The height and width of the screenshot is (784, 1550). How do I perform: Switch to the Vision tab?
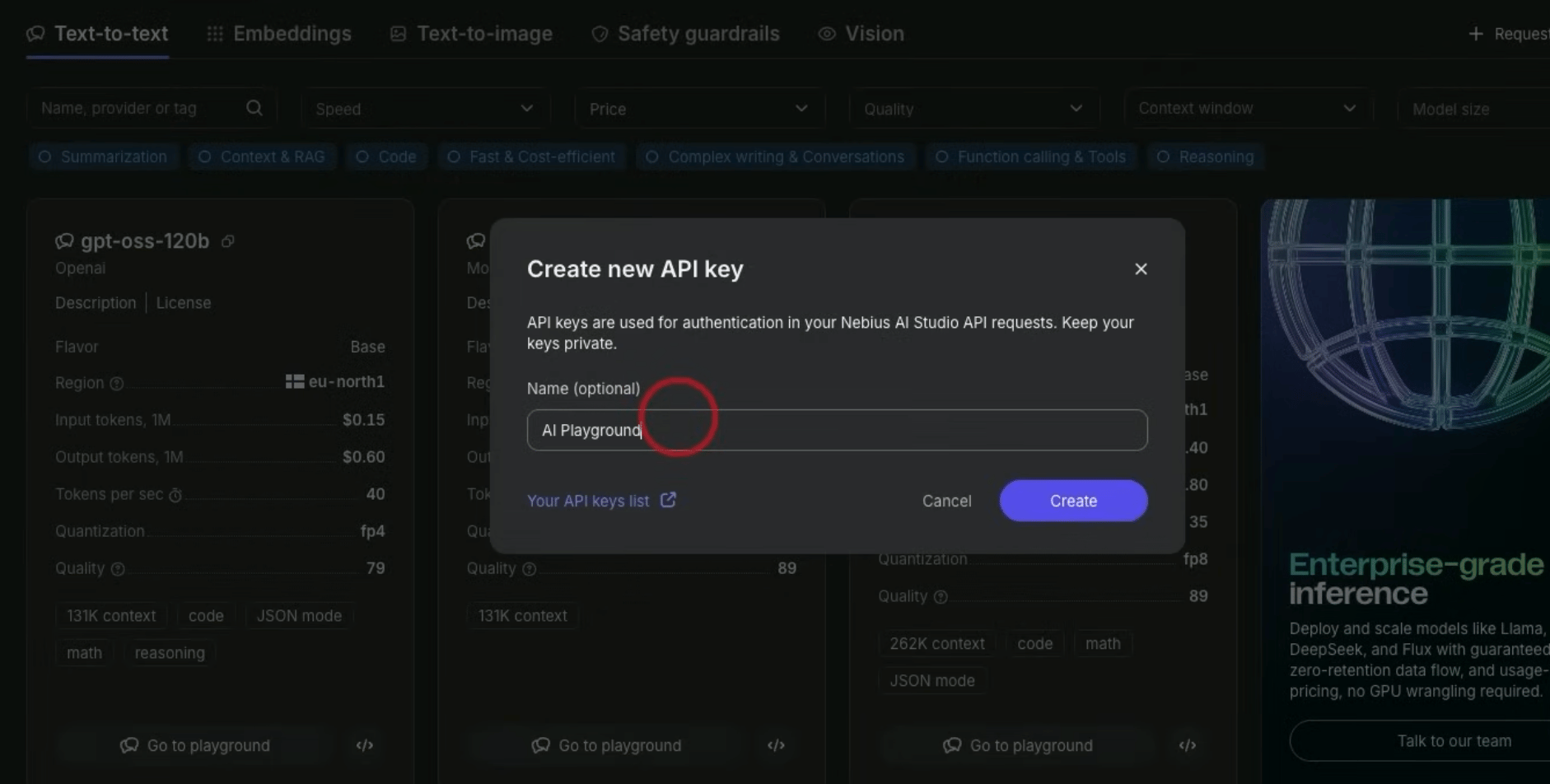point(861,34)
